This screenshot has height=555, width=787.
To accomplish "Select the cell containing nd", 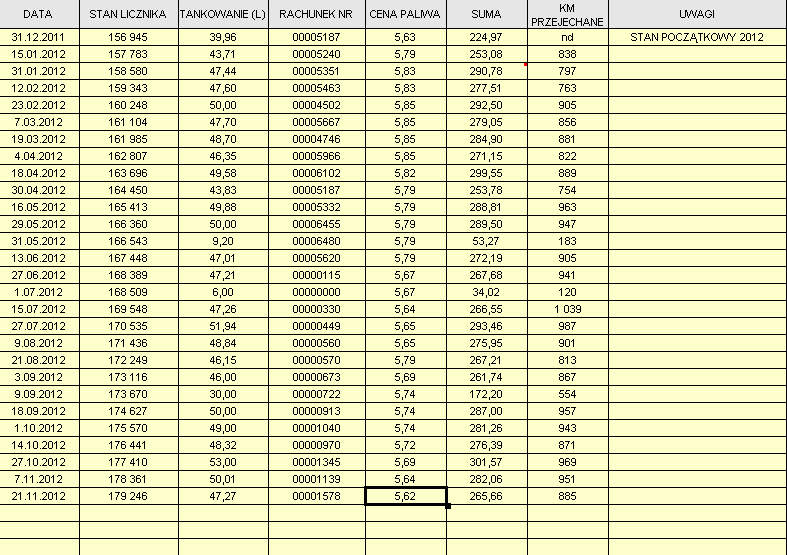I will click(567, 37).
